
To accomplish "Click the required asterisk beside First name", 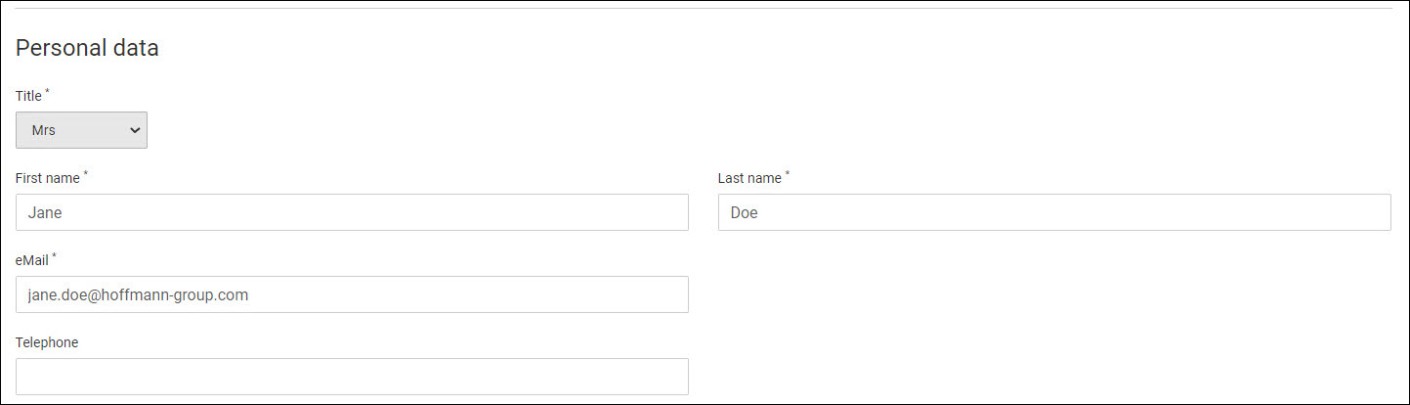I will (x=85, y=175).
